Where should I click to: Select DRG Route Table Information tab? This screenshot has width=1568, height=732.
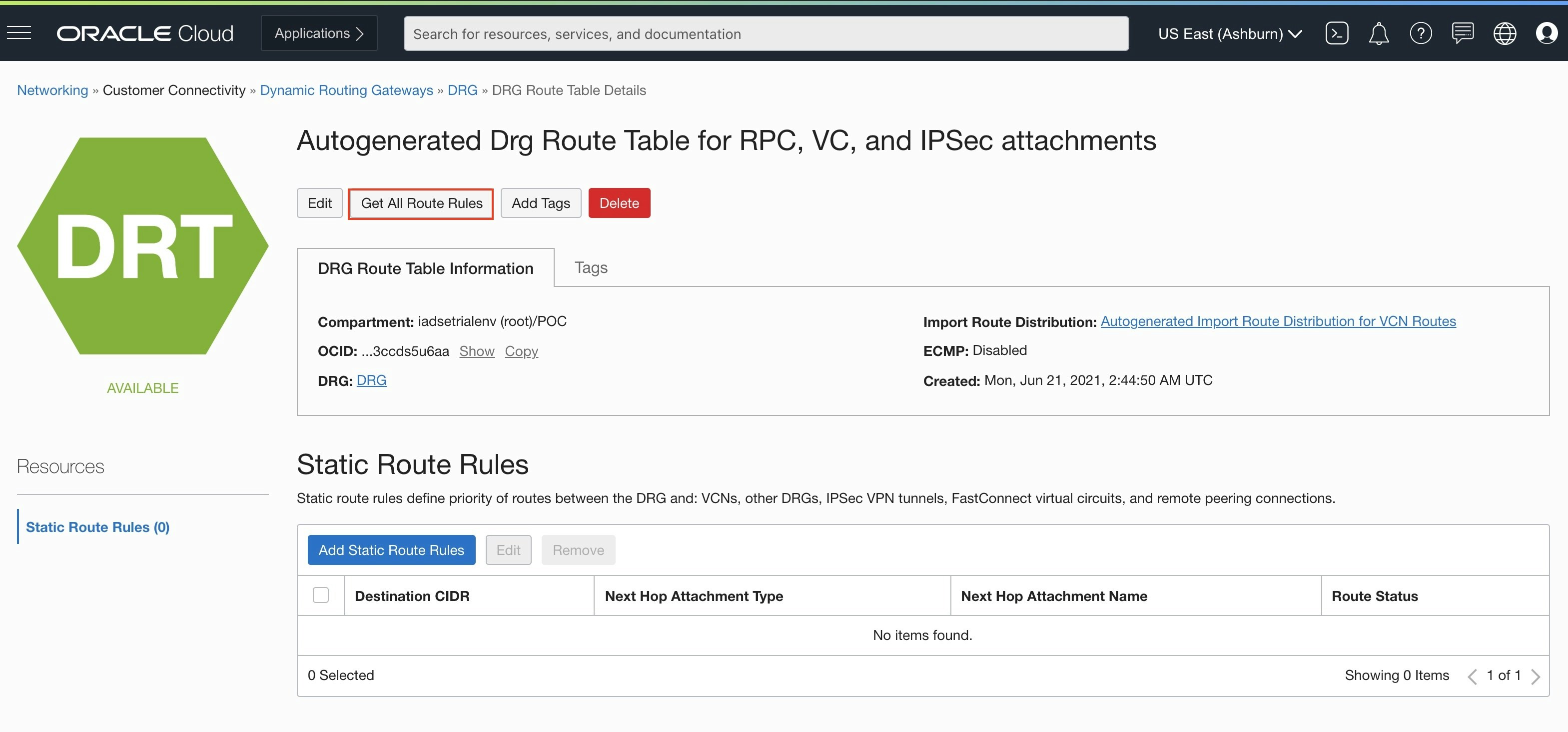pos(425,268)
